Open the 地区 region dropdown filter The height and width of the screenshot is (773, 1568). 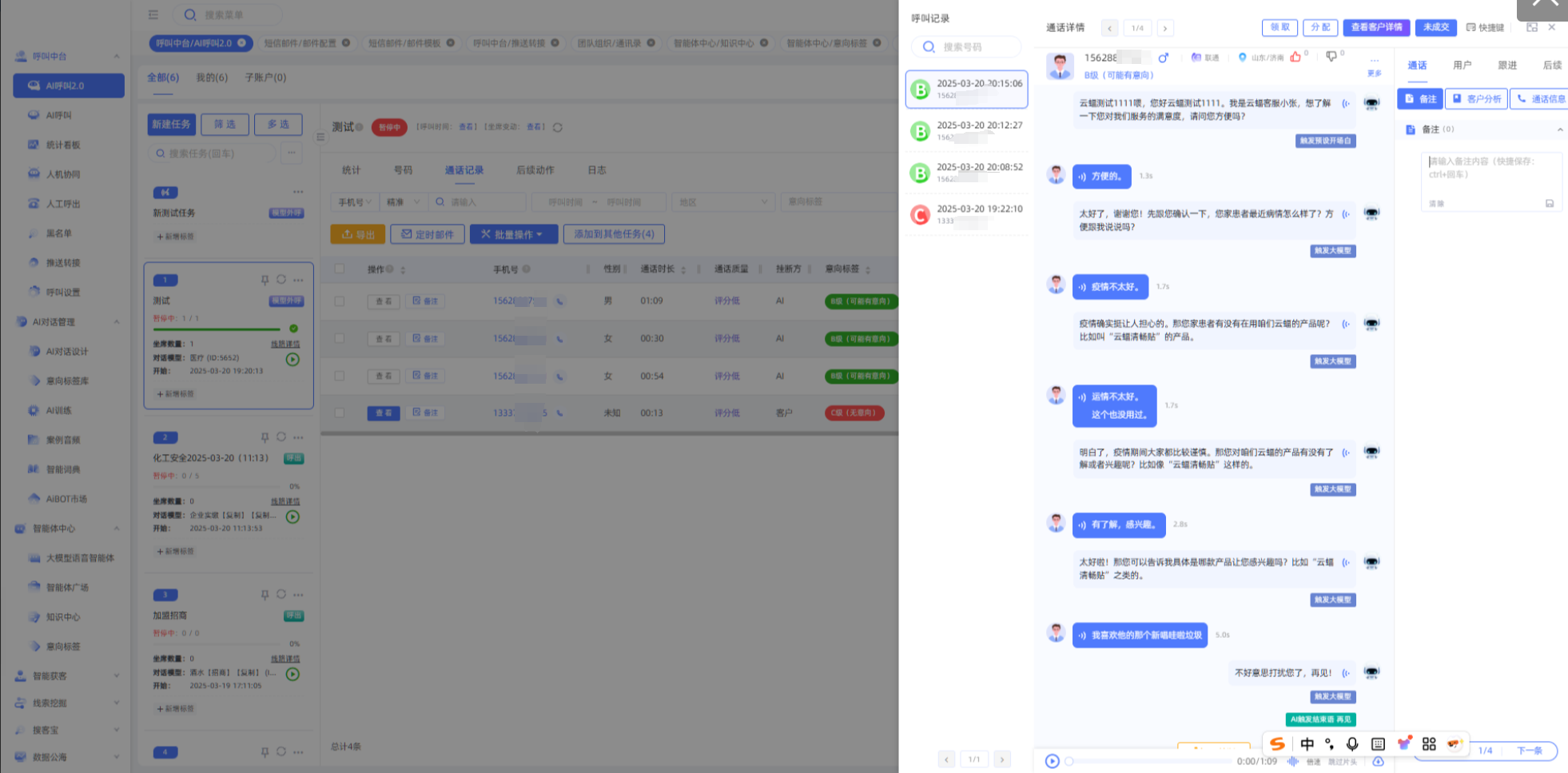(x=723, y=202)
